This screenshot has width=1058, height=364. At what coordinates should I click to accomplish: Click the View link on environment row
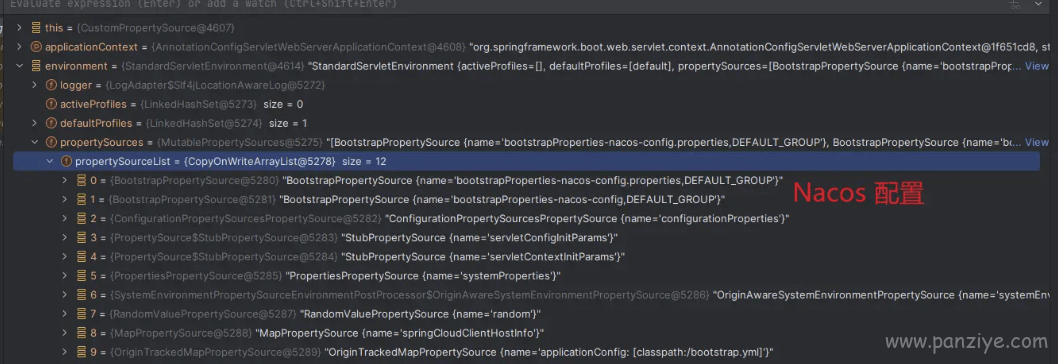(x=1036, y=66)
